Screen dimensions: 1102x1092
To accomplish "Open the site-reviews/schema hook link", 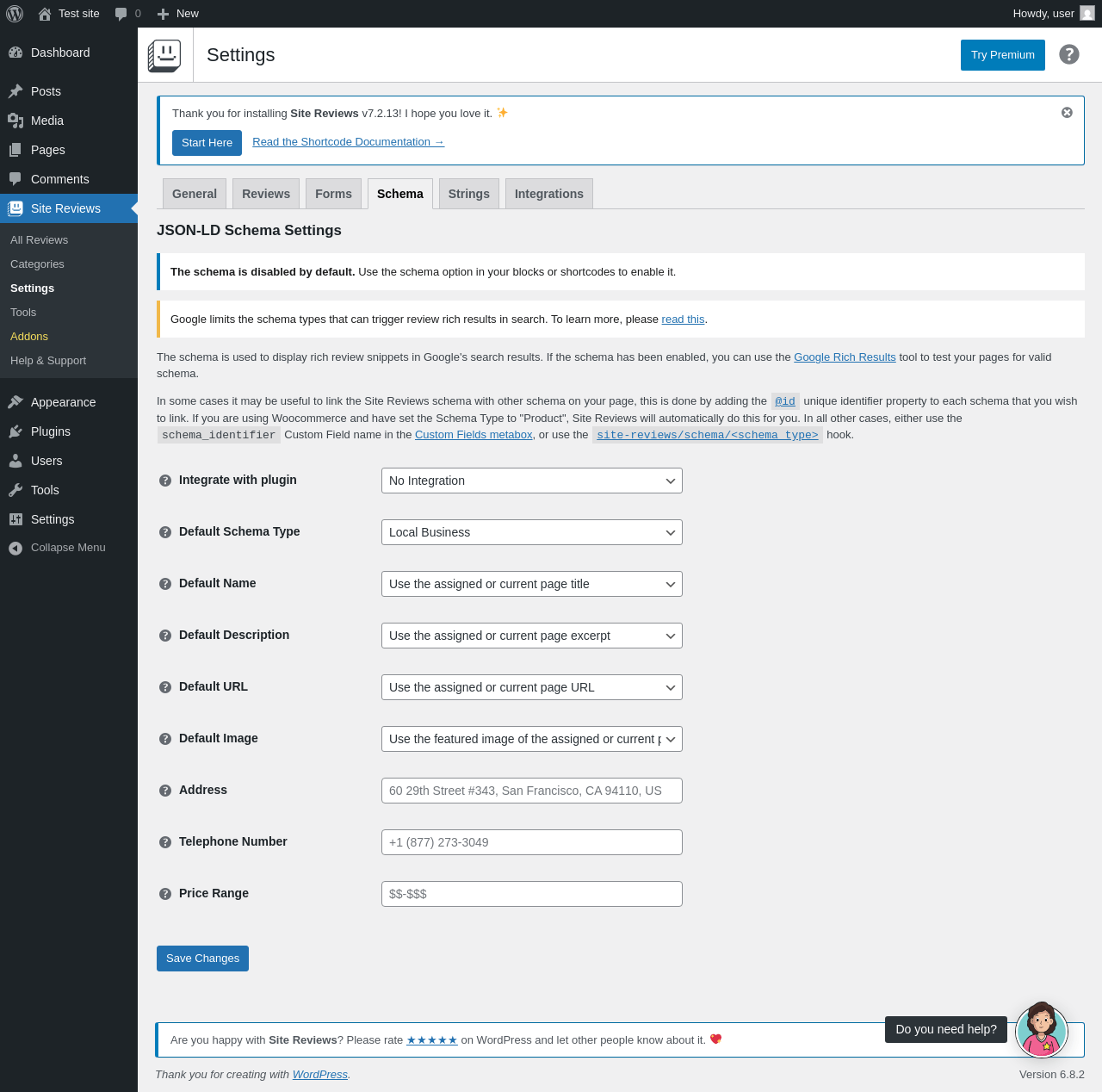I will pyautogui.click(x=708, y=435).
